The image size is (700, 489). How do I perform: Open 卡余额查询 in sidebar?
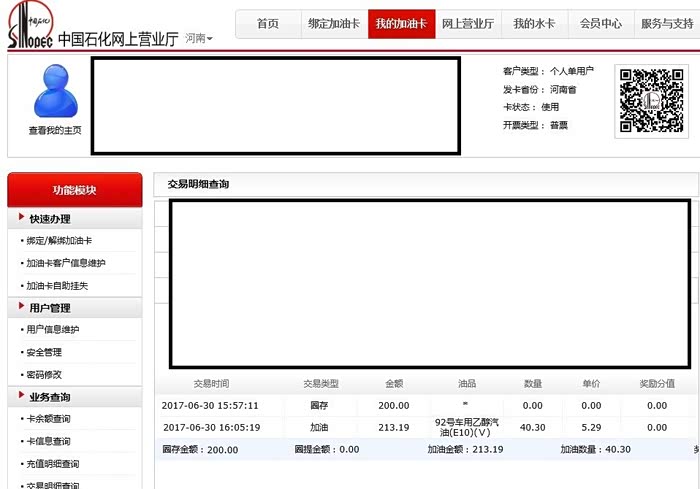49,419
